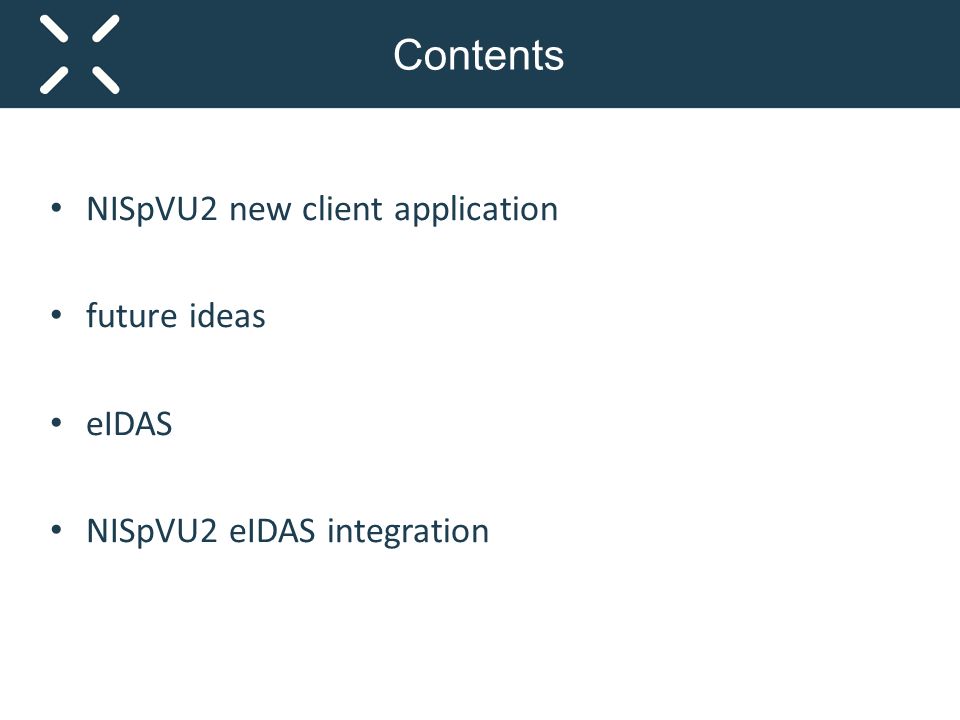Open the 'future ideas' item

click(x=176, y=316)
